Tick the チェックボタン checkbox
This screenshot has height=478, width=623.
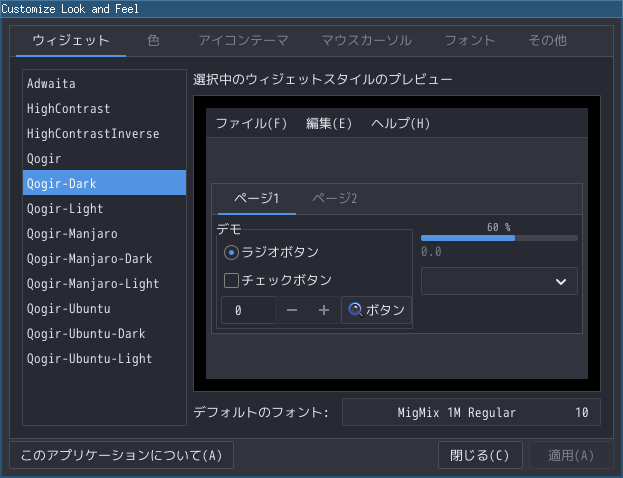click(x=231, y=280)
